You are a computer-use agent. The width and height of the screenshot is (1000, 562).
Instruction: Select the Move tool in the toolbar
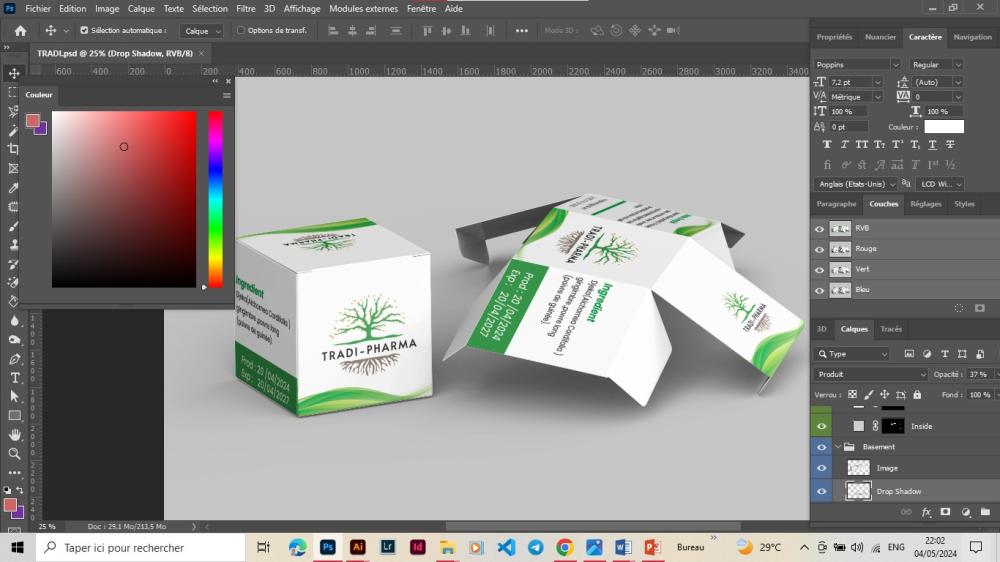coord(14,73)
